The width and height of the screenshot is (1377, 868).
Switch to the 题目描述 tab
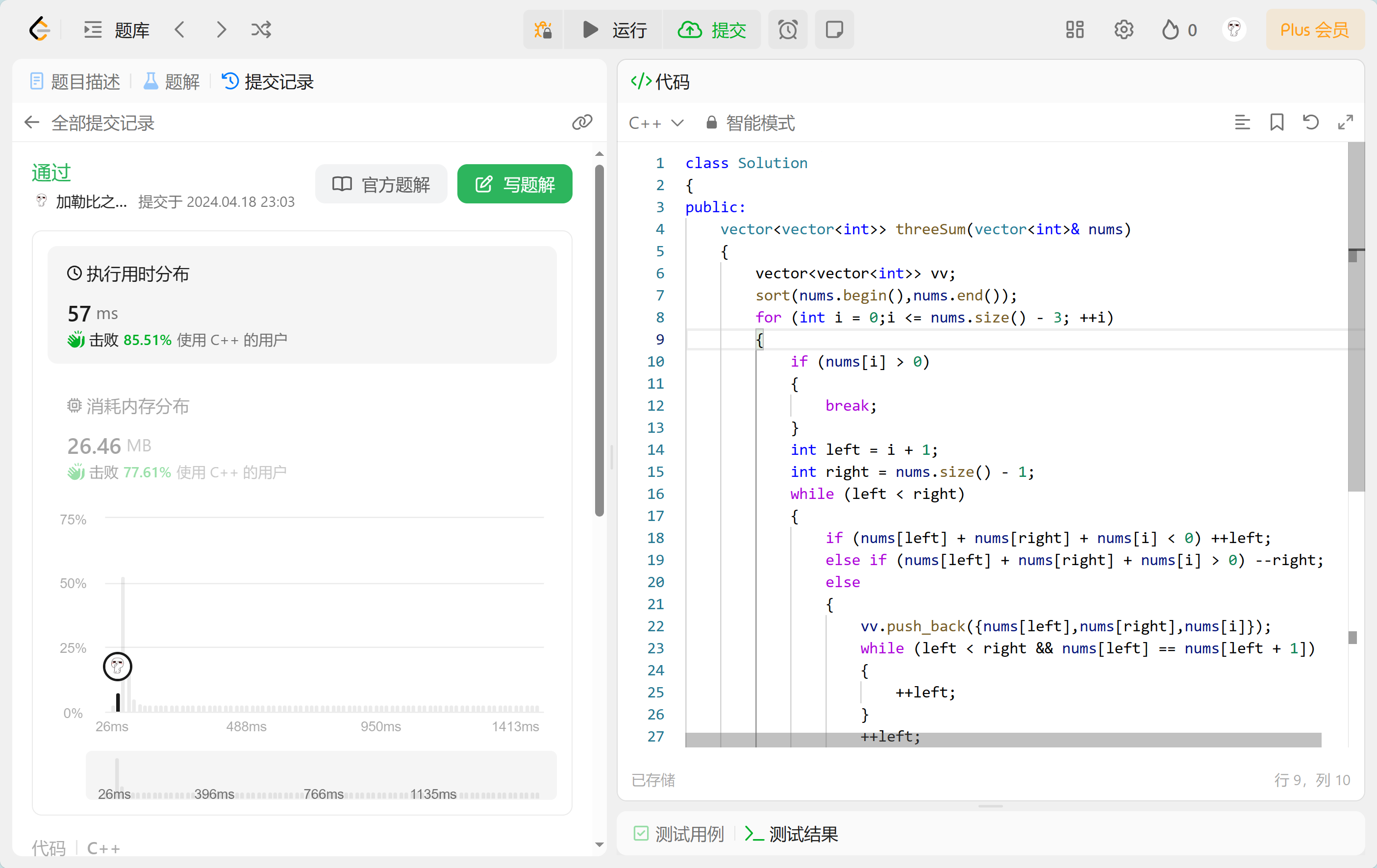point(75,82)
